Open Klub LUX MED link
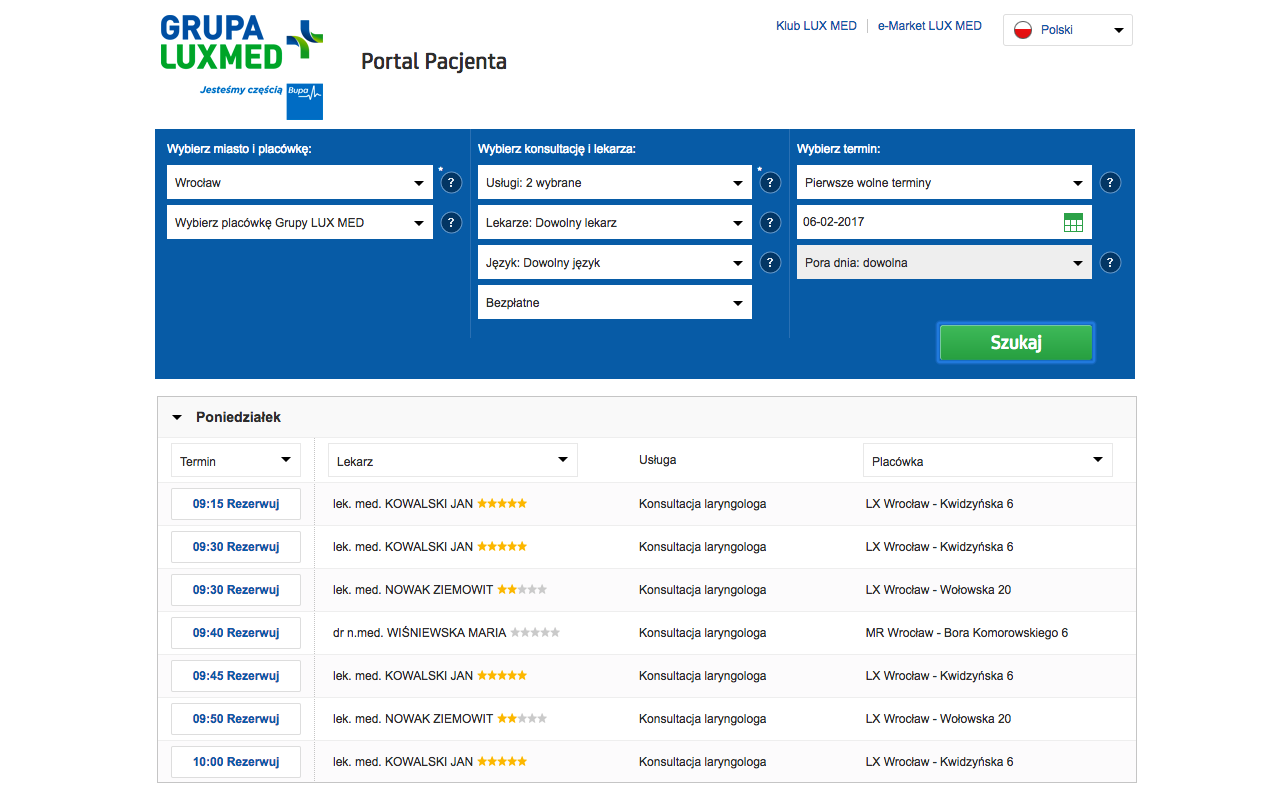 click(816, 26)
